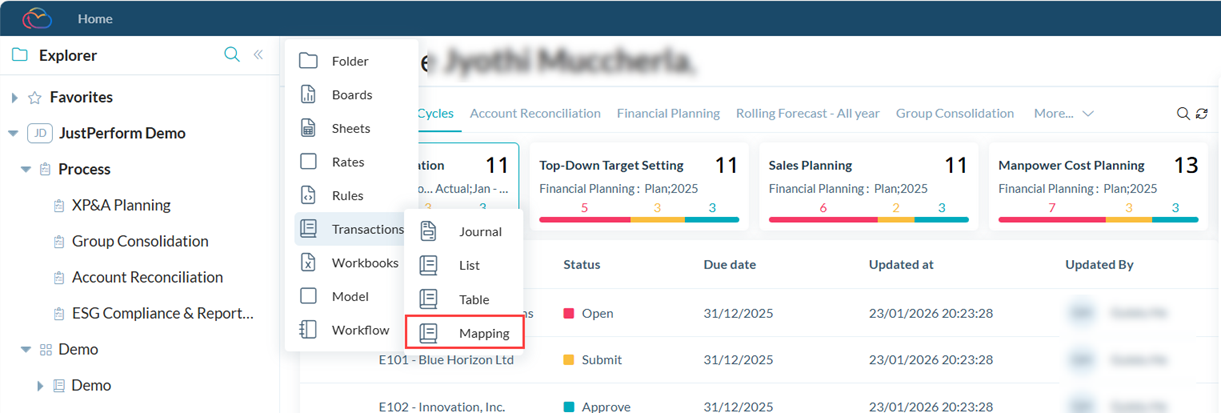Collapse the JustPerform Demo tree node
This screenshot has height=413, width=1221.
coord(13,134)
